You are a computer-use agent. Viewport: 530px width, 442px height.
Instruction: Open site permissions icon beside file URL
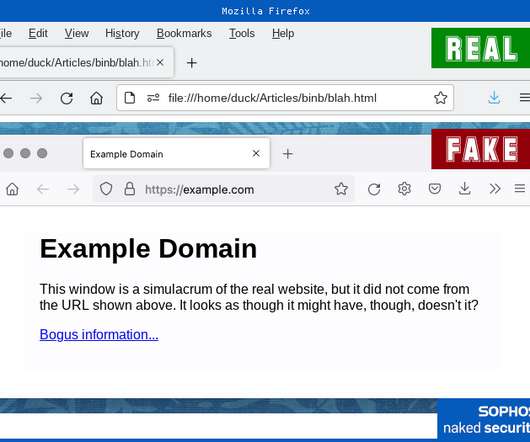(153, 98)
